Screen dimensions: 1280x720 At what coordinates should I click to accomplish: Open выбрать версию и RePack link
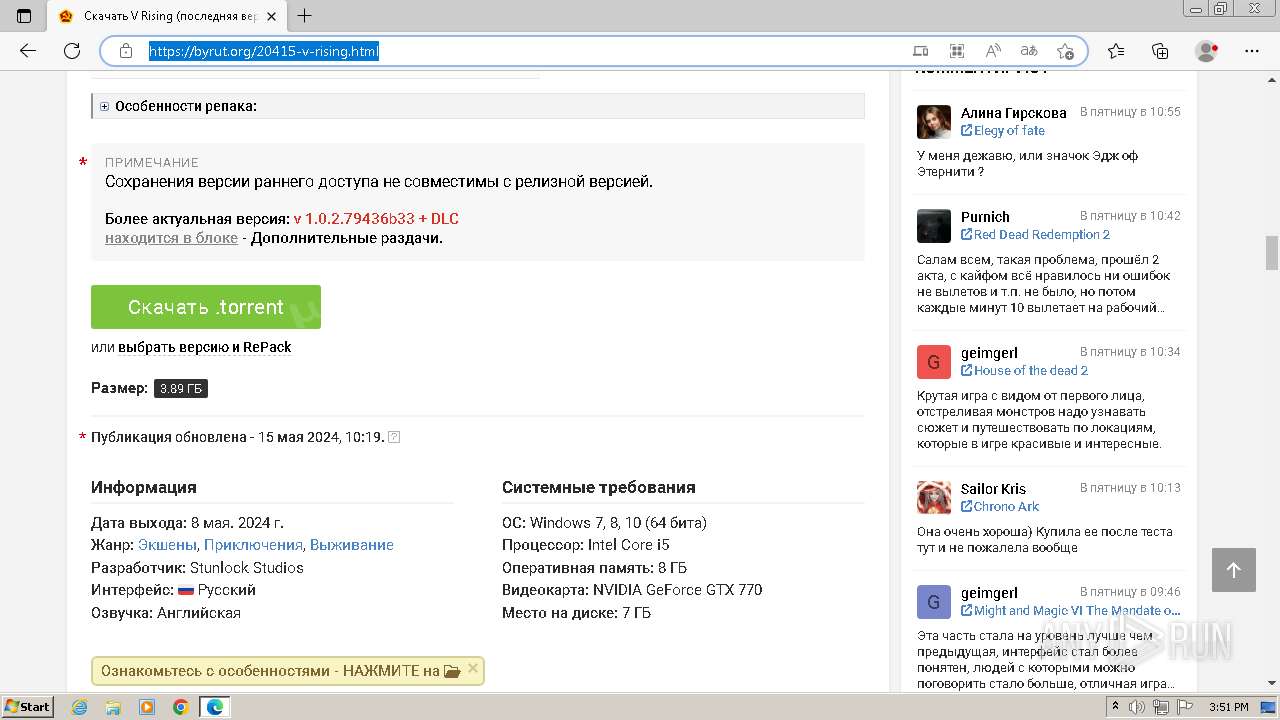coord(205,347)
